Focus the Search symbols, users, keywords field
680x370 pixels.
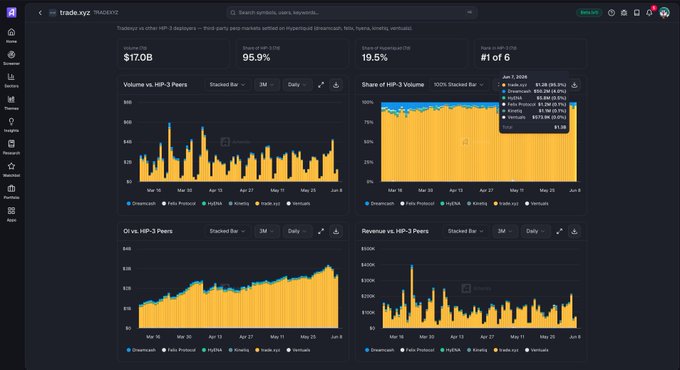[352, 13]
